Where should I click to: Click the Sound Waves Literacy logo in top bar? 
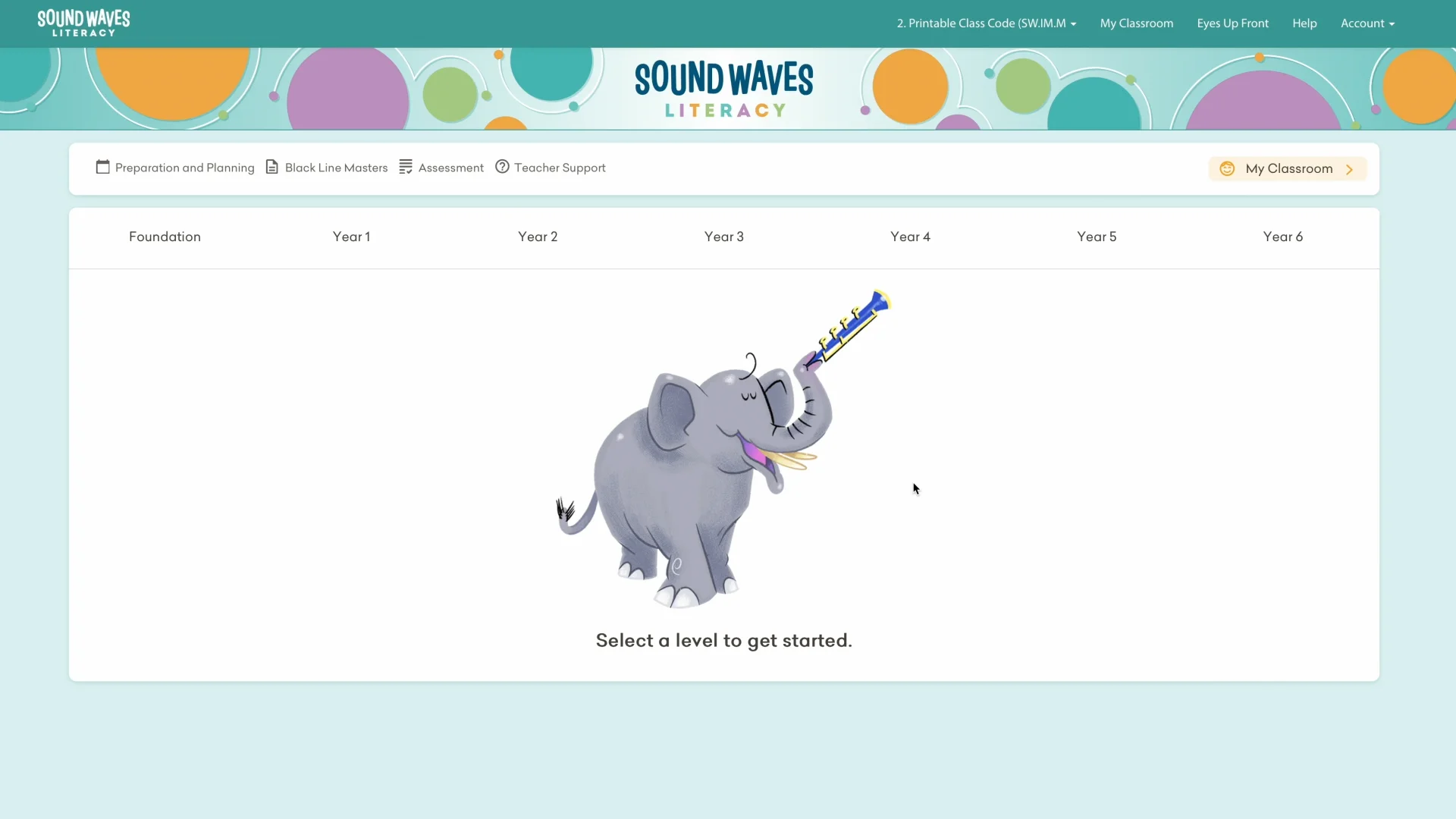(84, 24)
